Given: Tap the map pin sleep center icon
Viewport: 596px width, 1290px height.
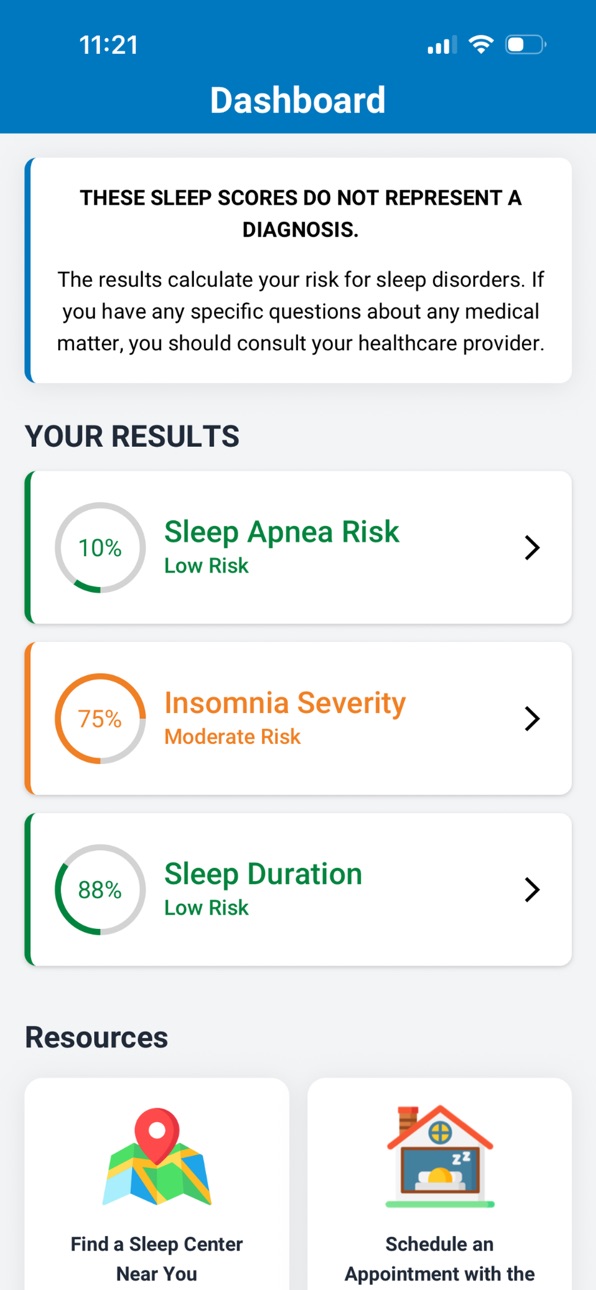Looking at the screenshot, I should click(157, 1155).
